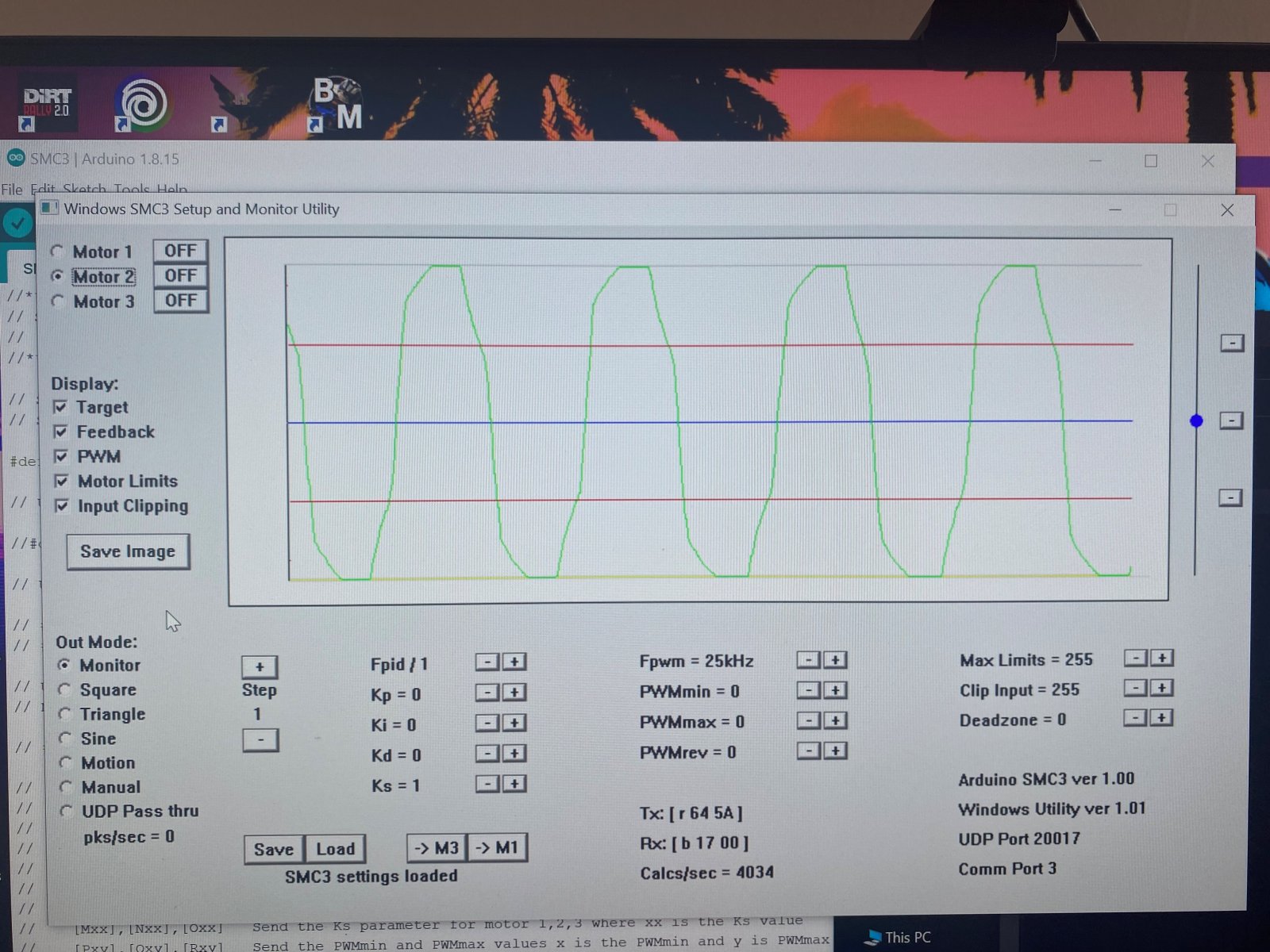Raise the Fpwm frequency
Viewport: 1270px width, 952px height.
point(835,660)
